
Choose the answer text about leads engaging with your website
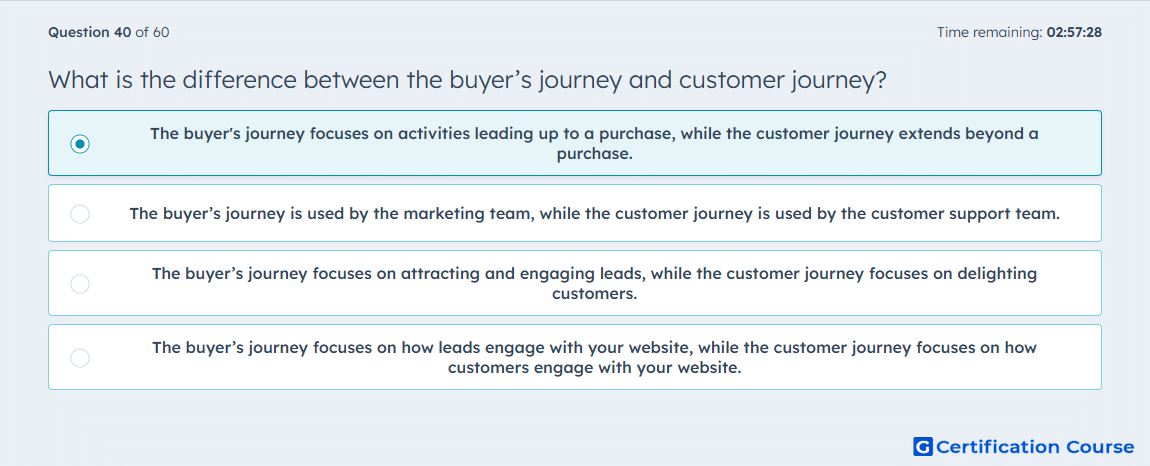[x=594, y=357]
